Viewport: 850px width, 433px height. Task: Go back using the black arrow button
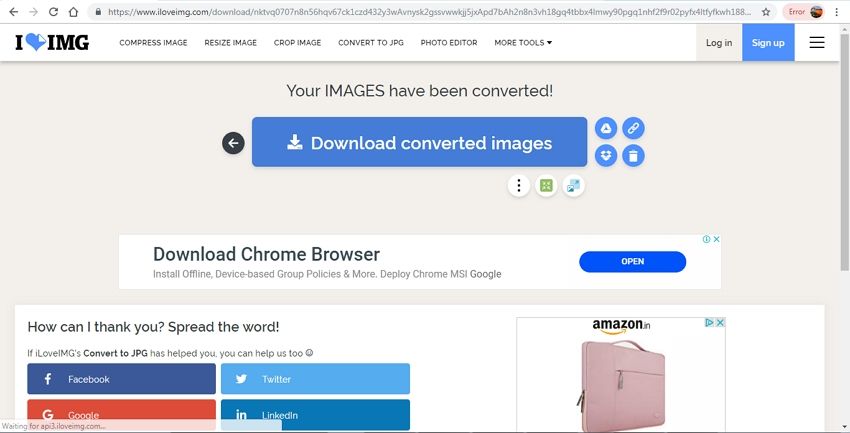tap(233, 143)
